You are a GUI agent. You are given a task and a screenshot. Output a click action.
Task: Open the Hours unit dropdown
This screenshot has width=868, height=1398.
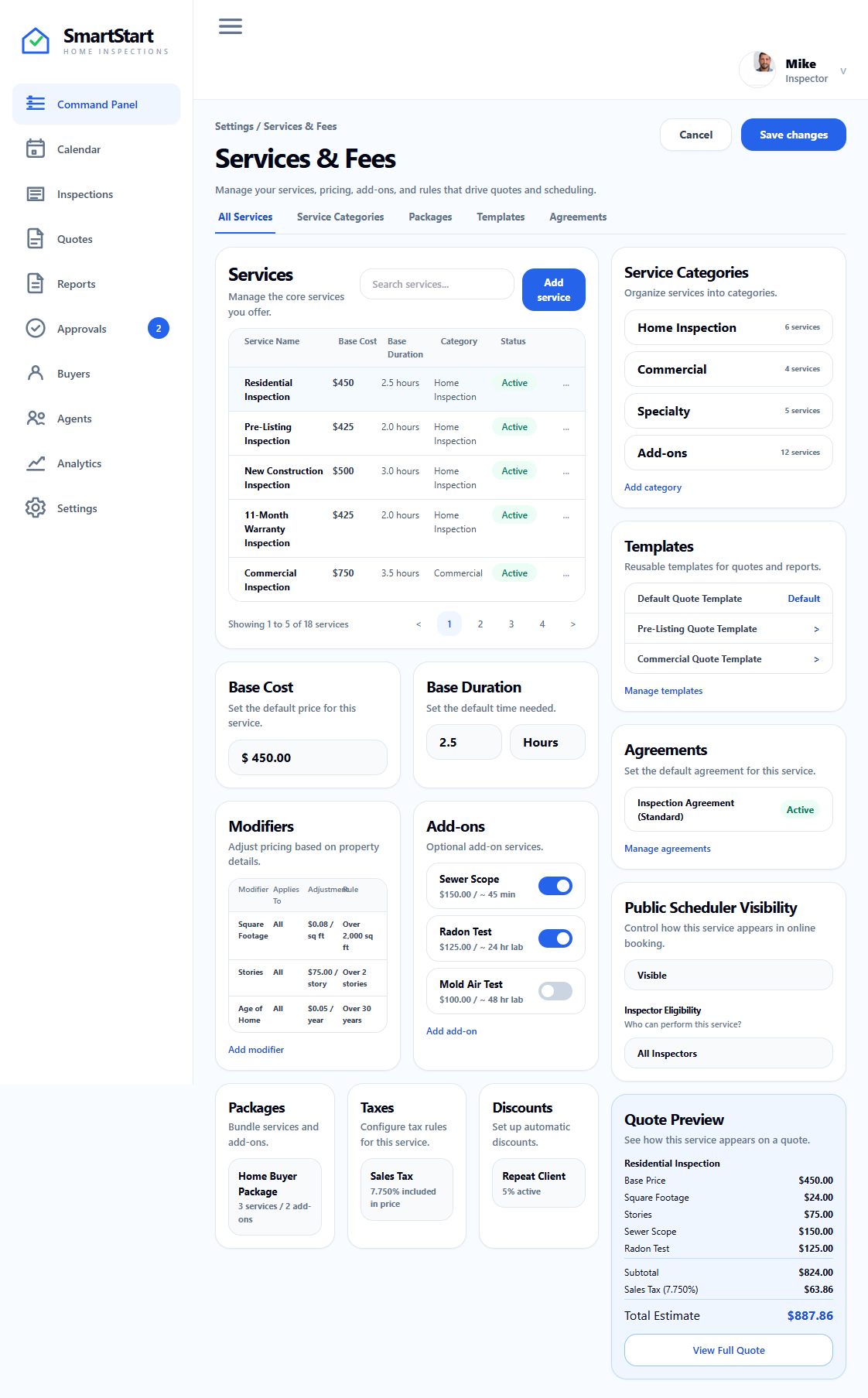coord(548,742)
